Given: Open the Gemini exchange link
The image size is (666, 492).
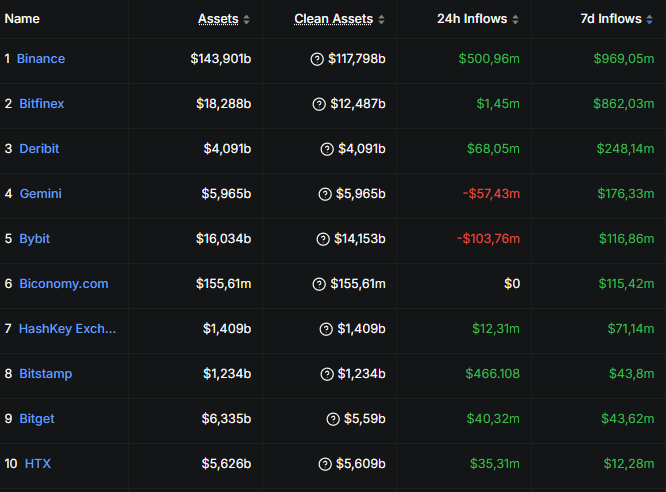Looking at the screenshot, I should (40, 194).
